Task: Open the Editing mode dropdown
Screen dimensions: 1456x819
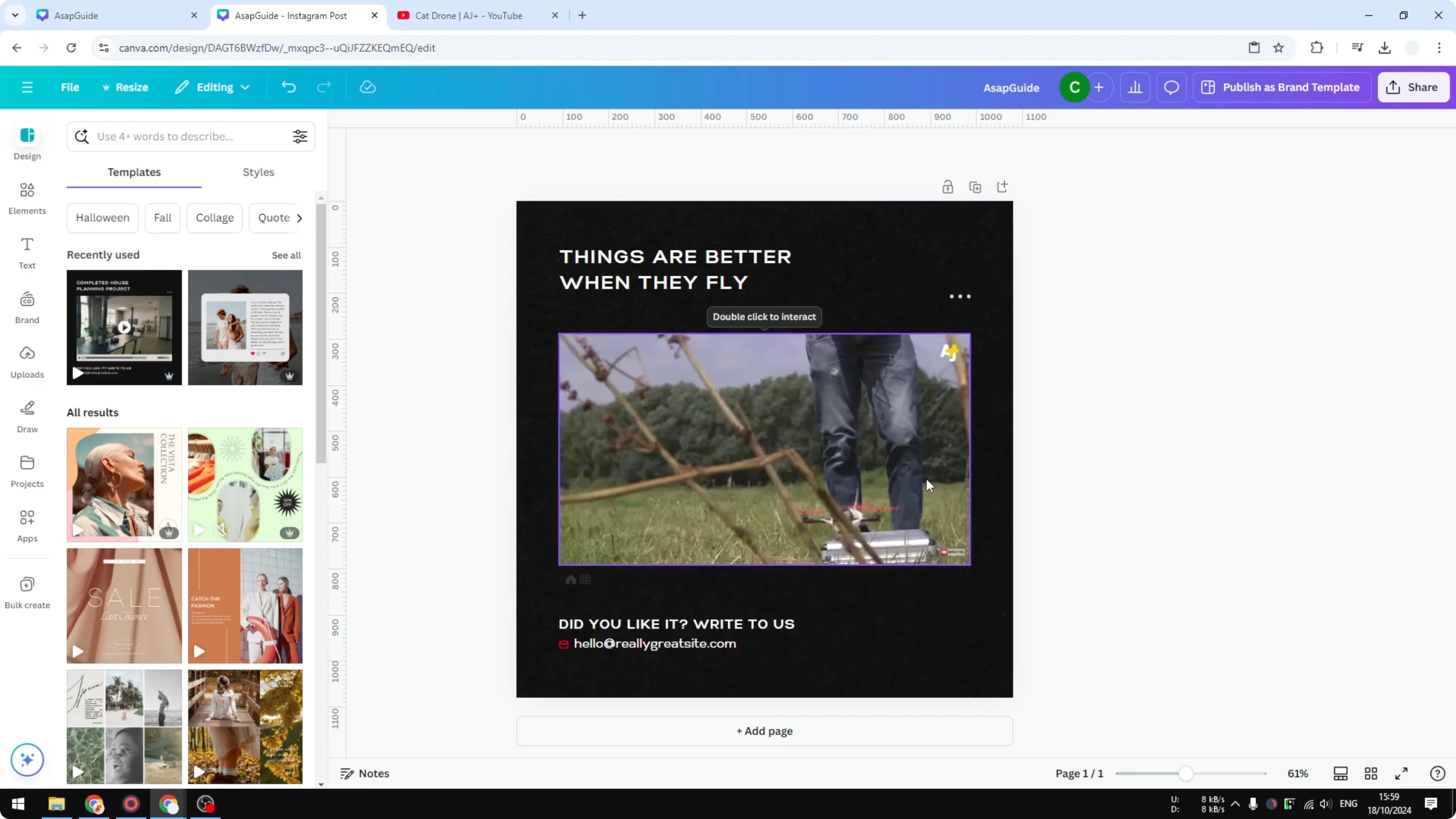Action: pos(212,87)
